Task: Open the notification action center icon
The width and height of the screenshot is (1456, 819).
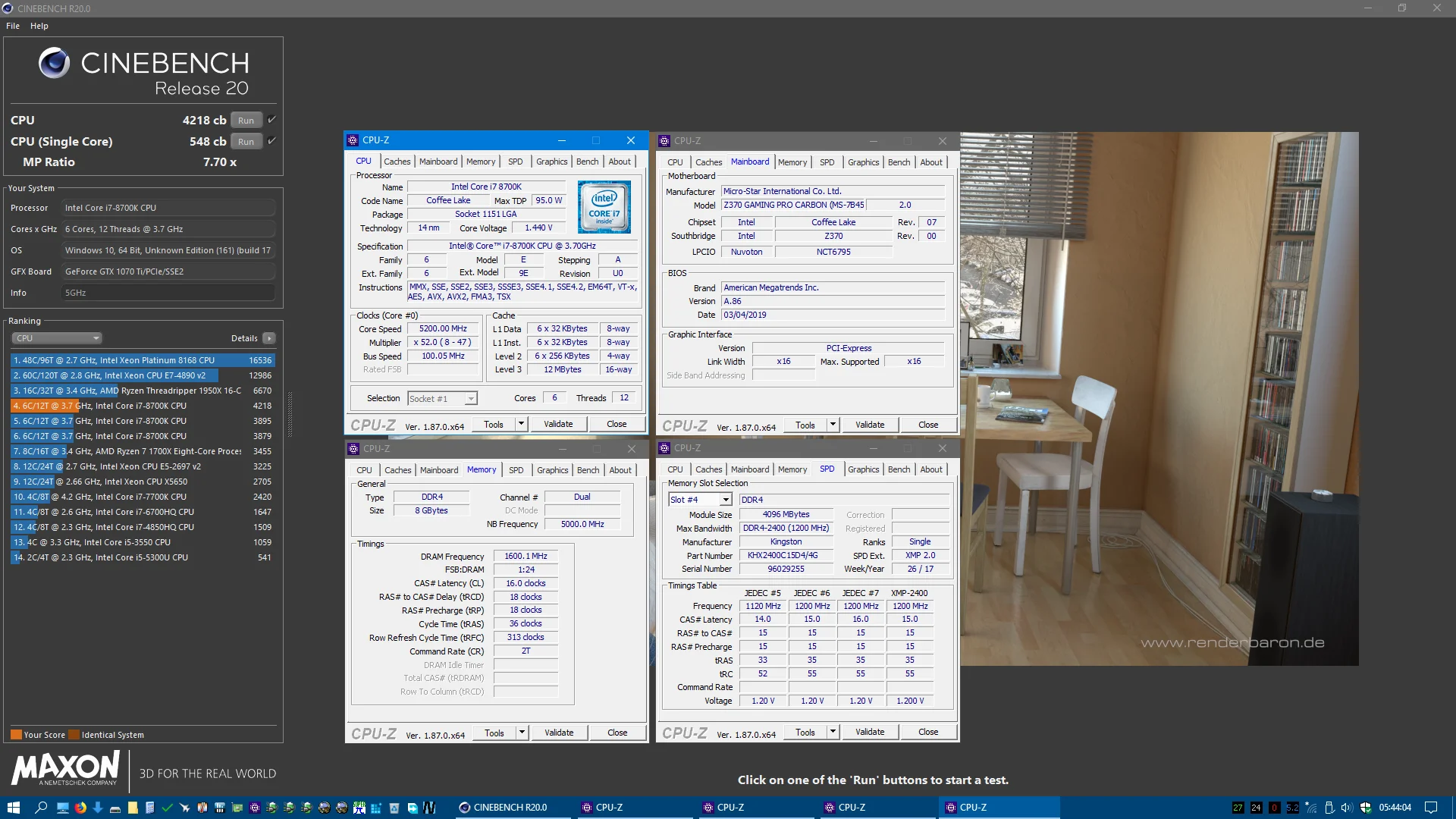Action: (x=1431, y=808)
